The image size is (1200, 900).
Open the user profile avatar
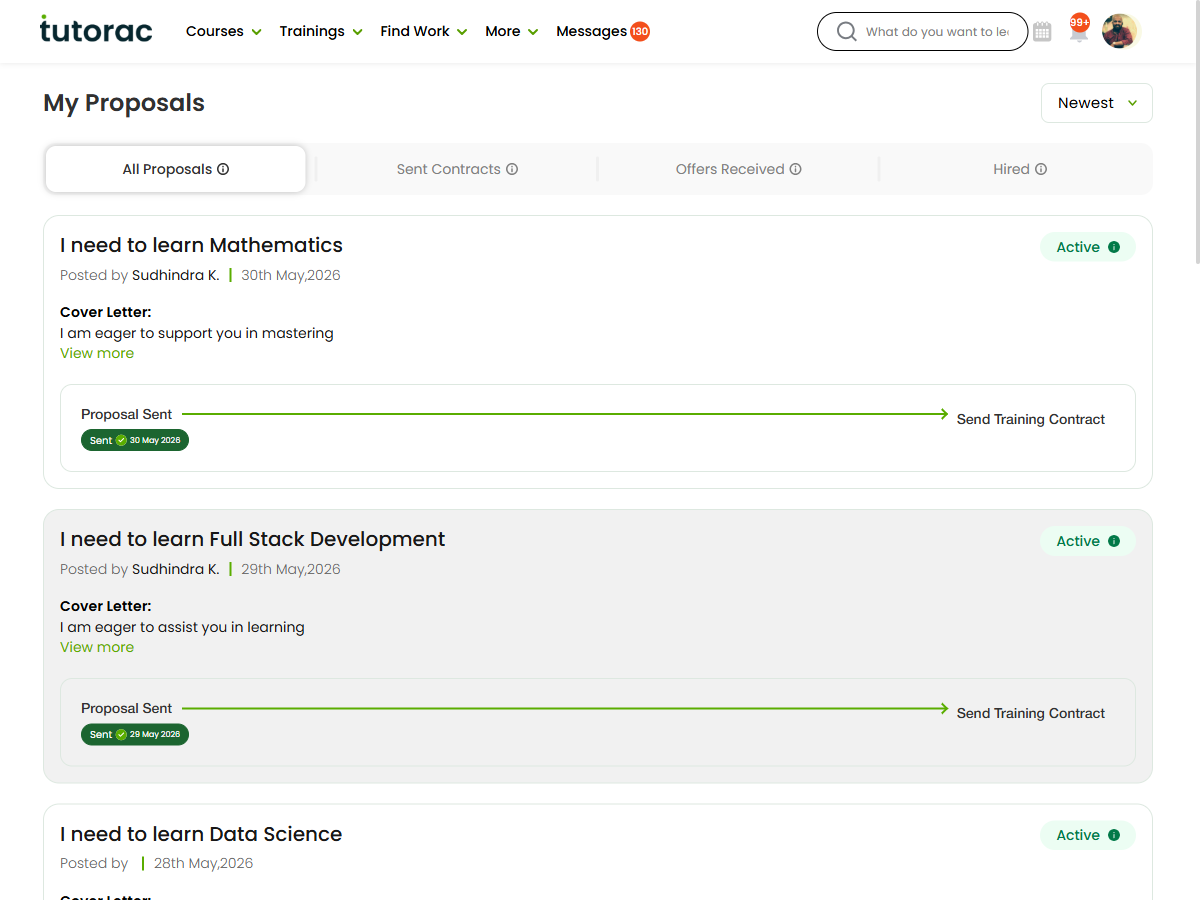pos(1120,31)
